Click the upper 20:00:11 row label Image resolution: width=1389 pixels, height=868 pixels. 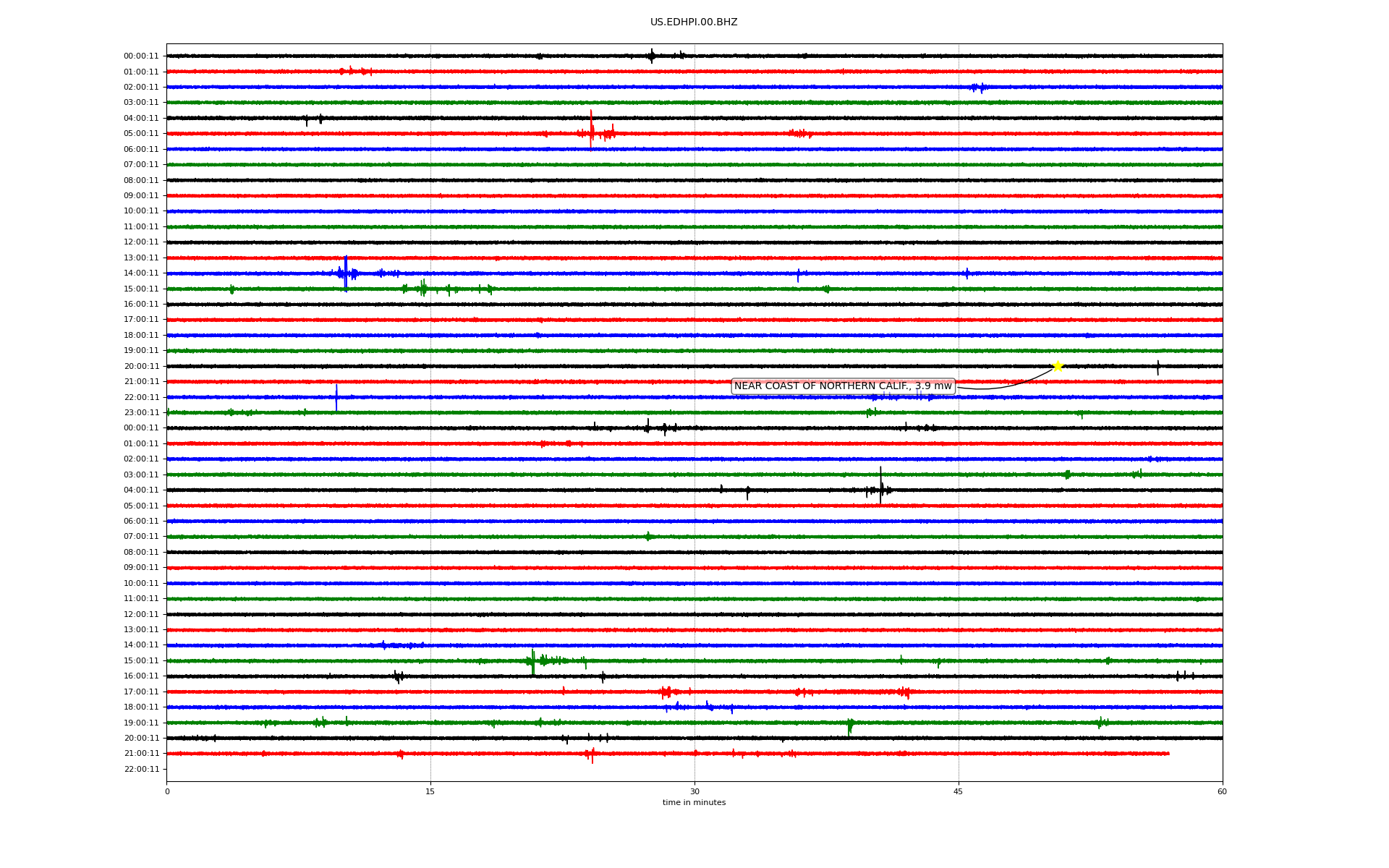[x=141, y=367]
